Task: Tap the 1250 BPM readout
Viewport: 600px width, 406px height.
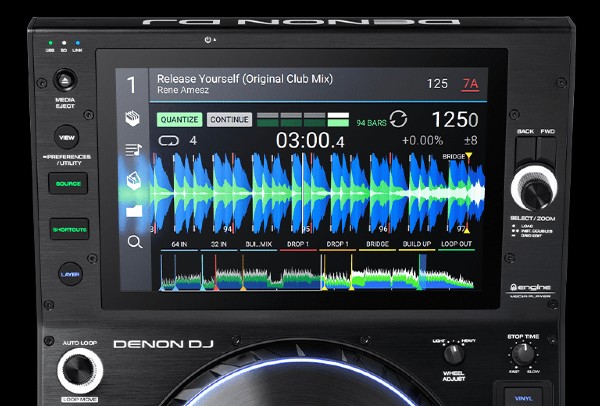Action: [x=455, y=119]
